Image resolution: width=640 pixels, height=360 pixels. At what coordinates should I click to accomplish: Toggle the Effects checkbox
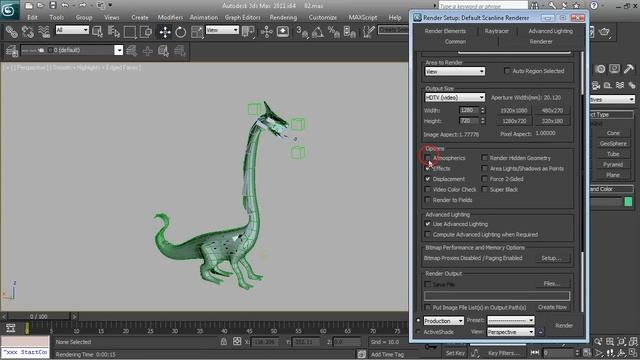(x=427, y=168)
